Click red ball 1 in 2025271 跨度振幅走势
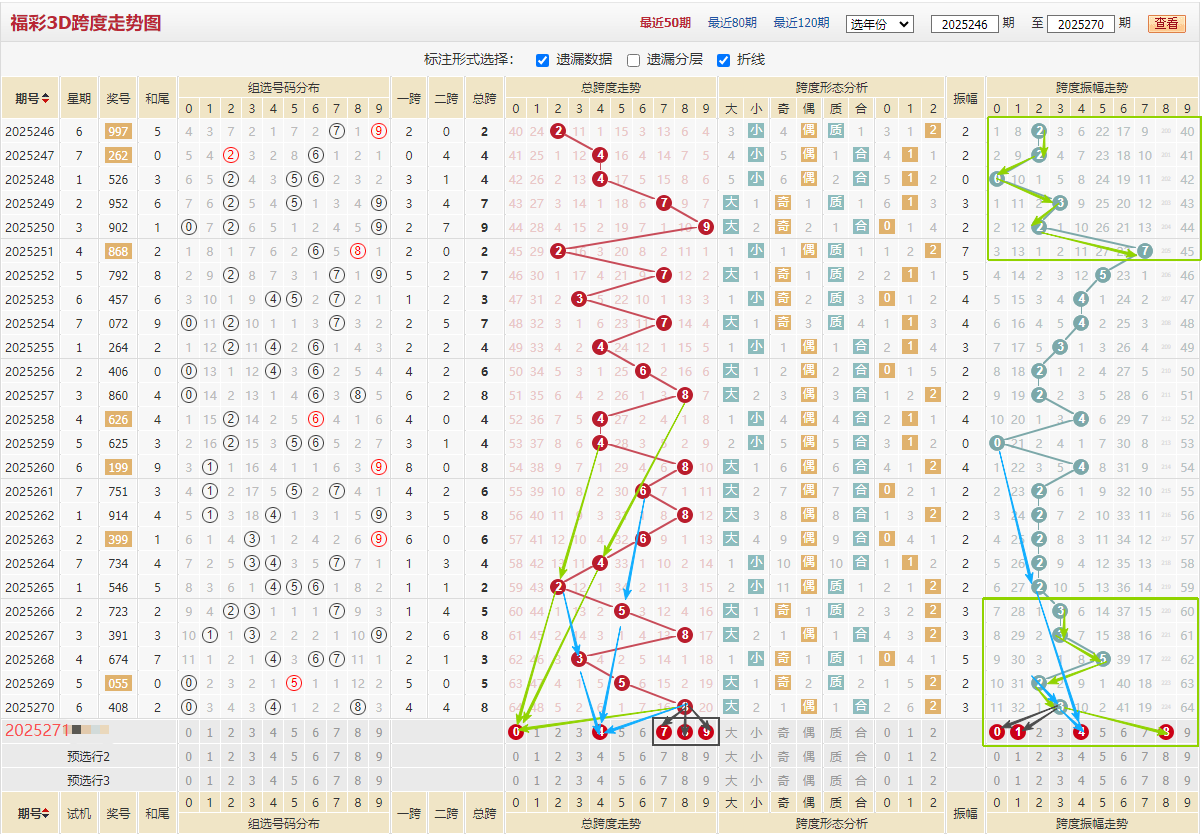The height and width of the screenshot is (834, 1204). tap(1018, 732)
